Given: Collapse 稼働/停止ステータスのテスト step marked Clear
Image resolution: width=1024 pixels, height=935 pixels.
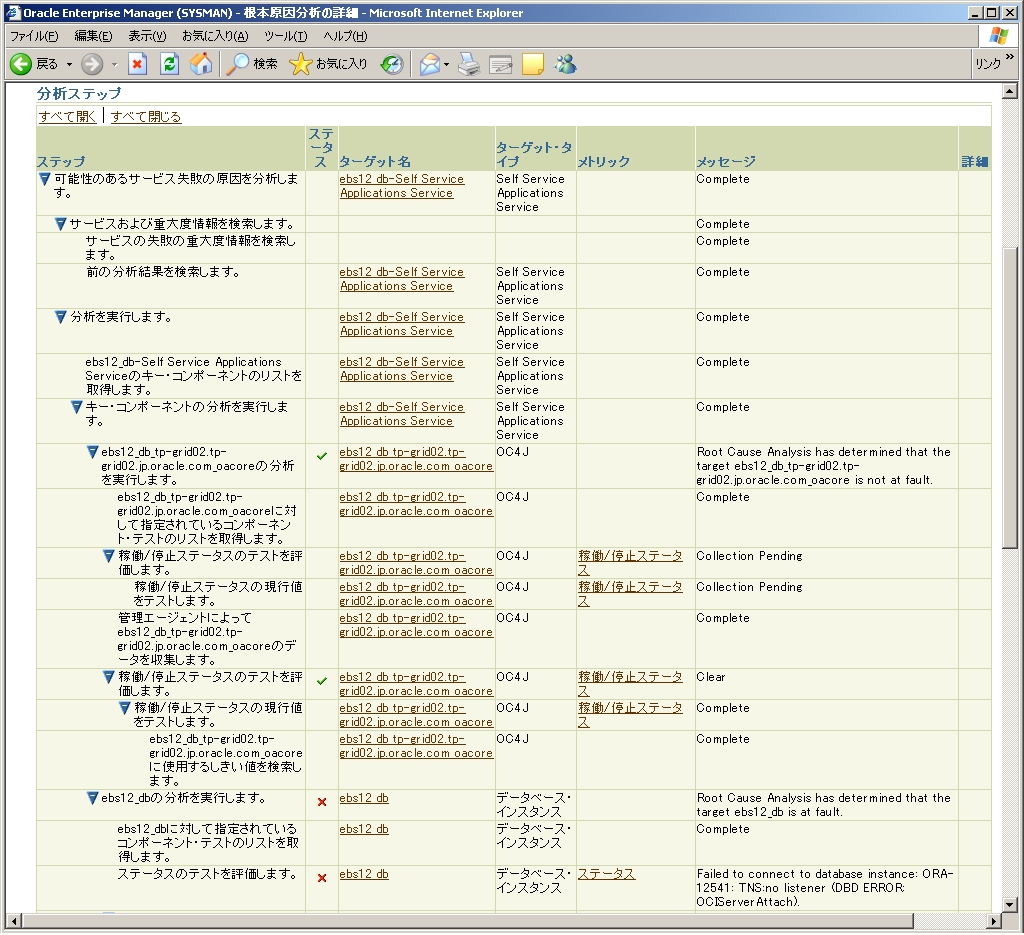Looking at the screenshot, I should pos(109,677).
